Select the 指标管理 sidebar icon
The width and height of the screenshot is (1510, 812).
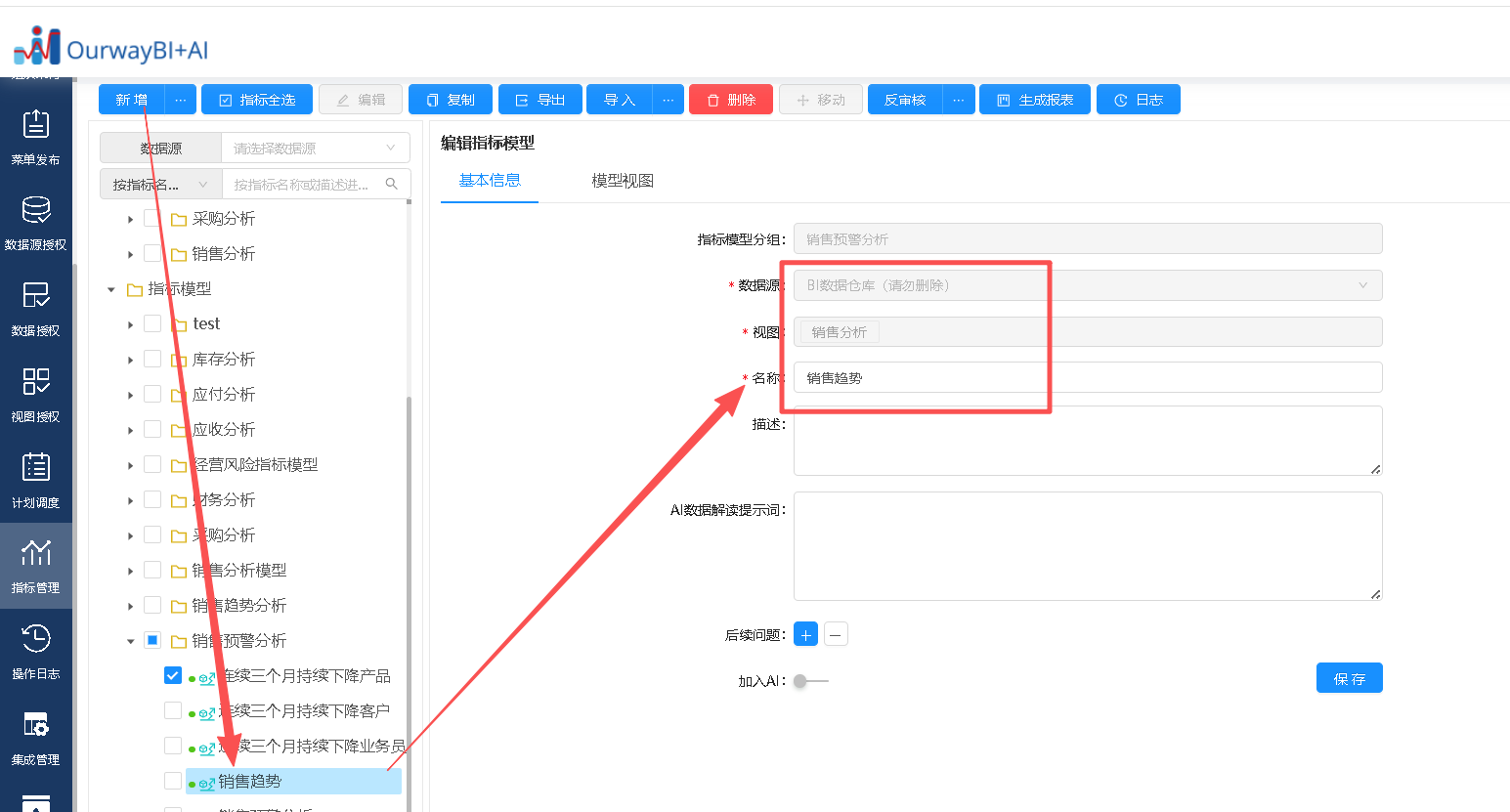(35, 566)
